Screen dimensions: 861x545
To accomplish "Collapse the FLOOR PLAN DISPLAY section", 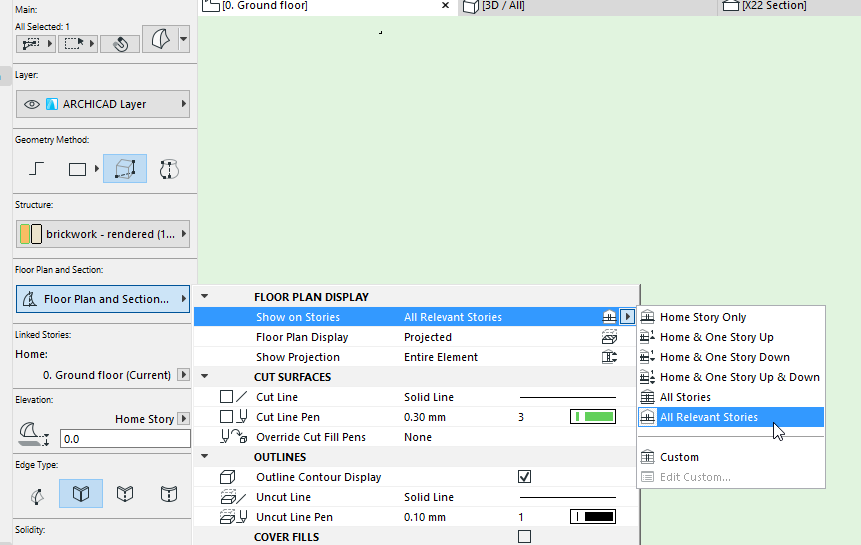I will 204,296.
